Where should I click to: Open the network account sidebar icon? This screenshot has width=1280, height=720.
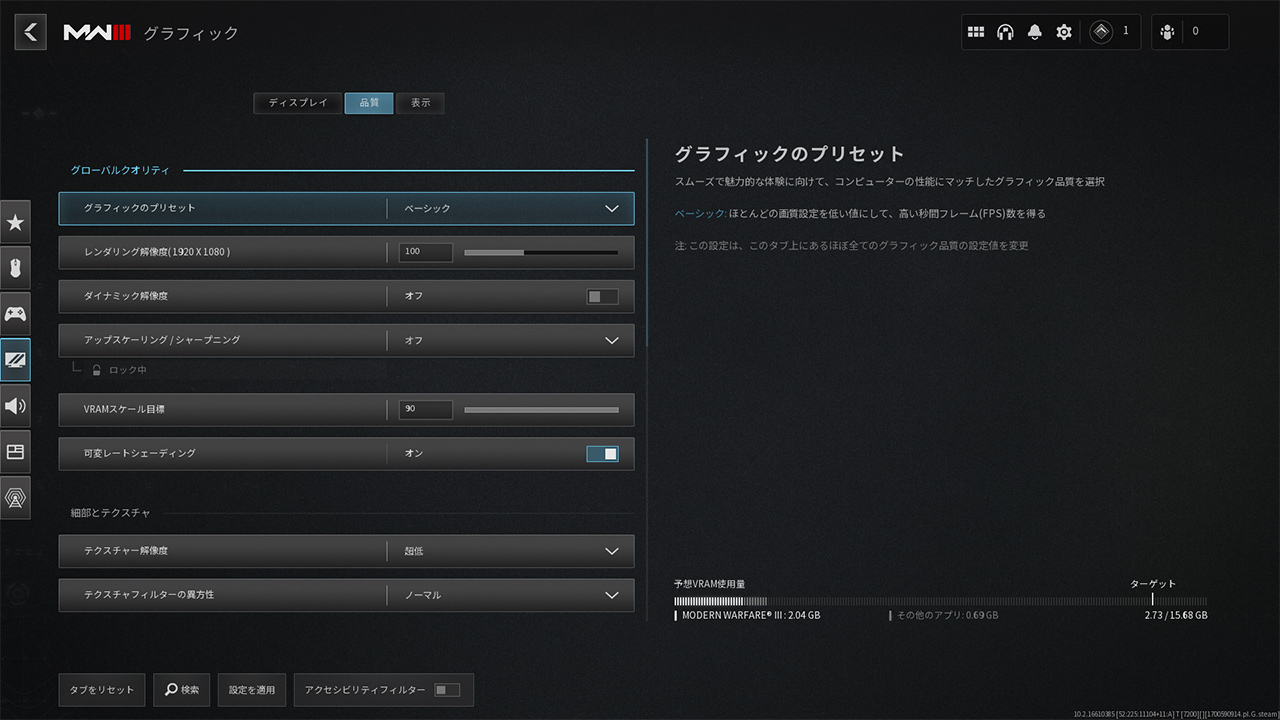pyautogui.click(x=15, y=498)
